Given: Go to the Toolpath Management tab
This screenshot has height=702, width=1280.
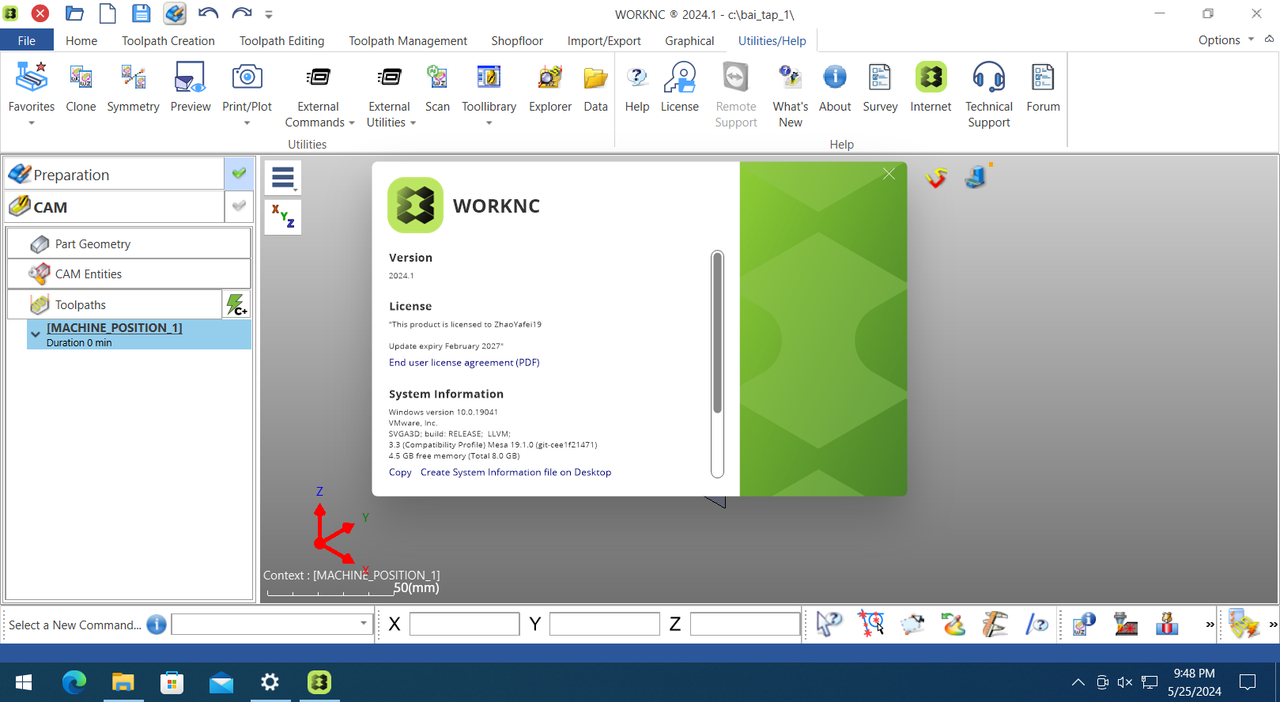Looking at the screenshot, I should click(408, 41).
